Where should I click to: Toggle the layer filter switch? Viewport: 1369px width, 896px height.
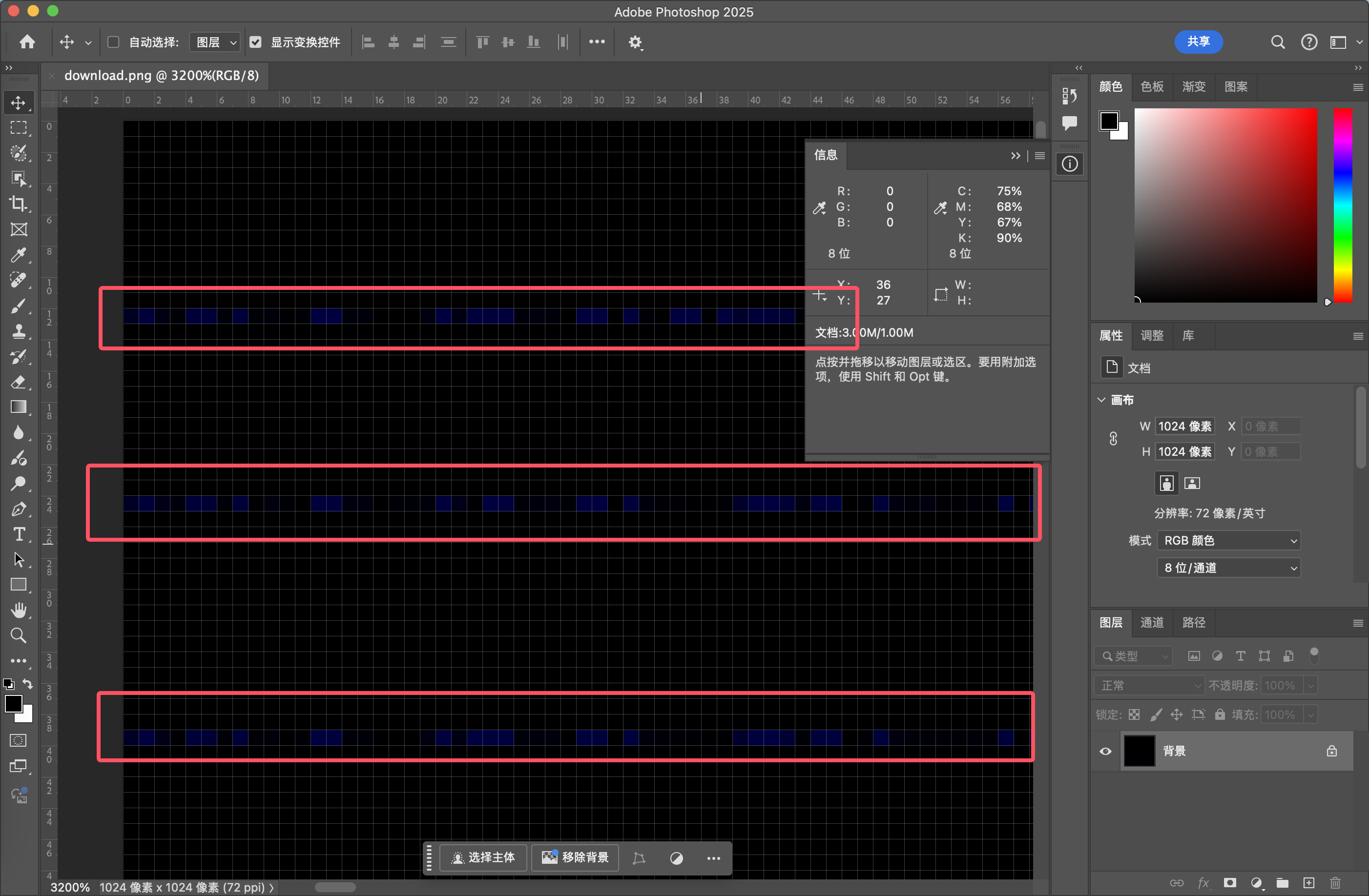coord(1314,655)
